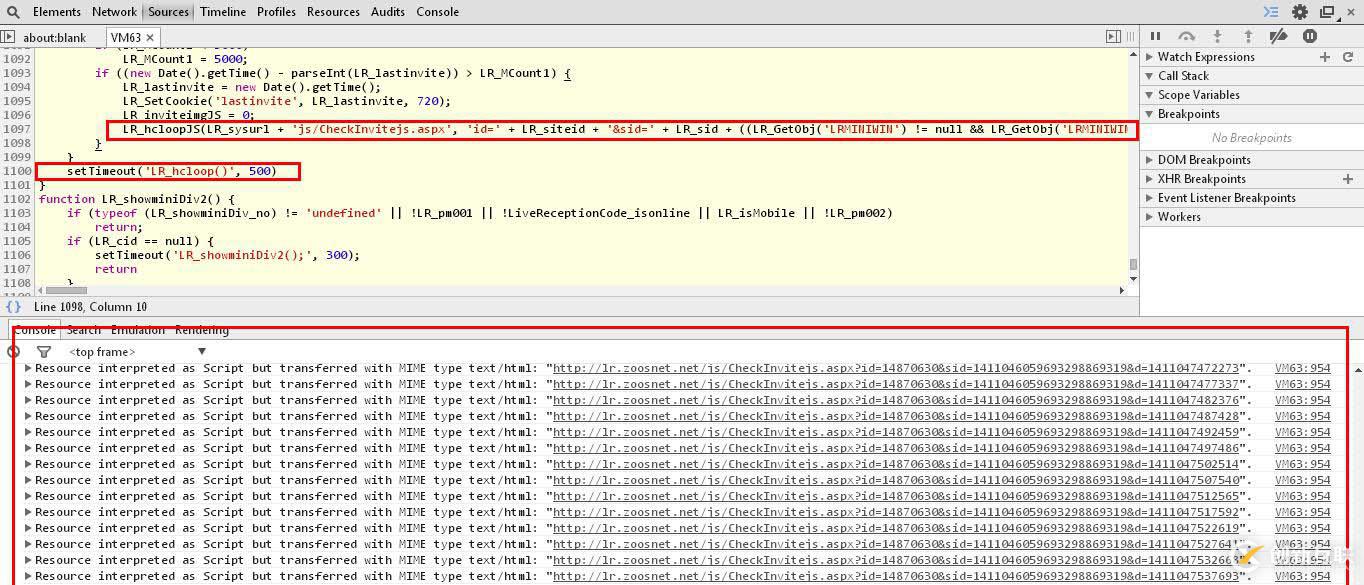Toggle pause on exceptions
The height and width of the screenshot is (585, 1364).
(x=1310, y=36)
